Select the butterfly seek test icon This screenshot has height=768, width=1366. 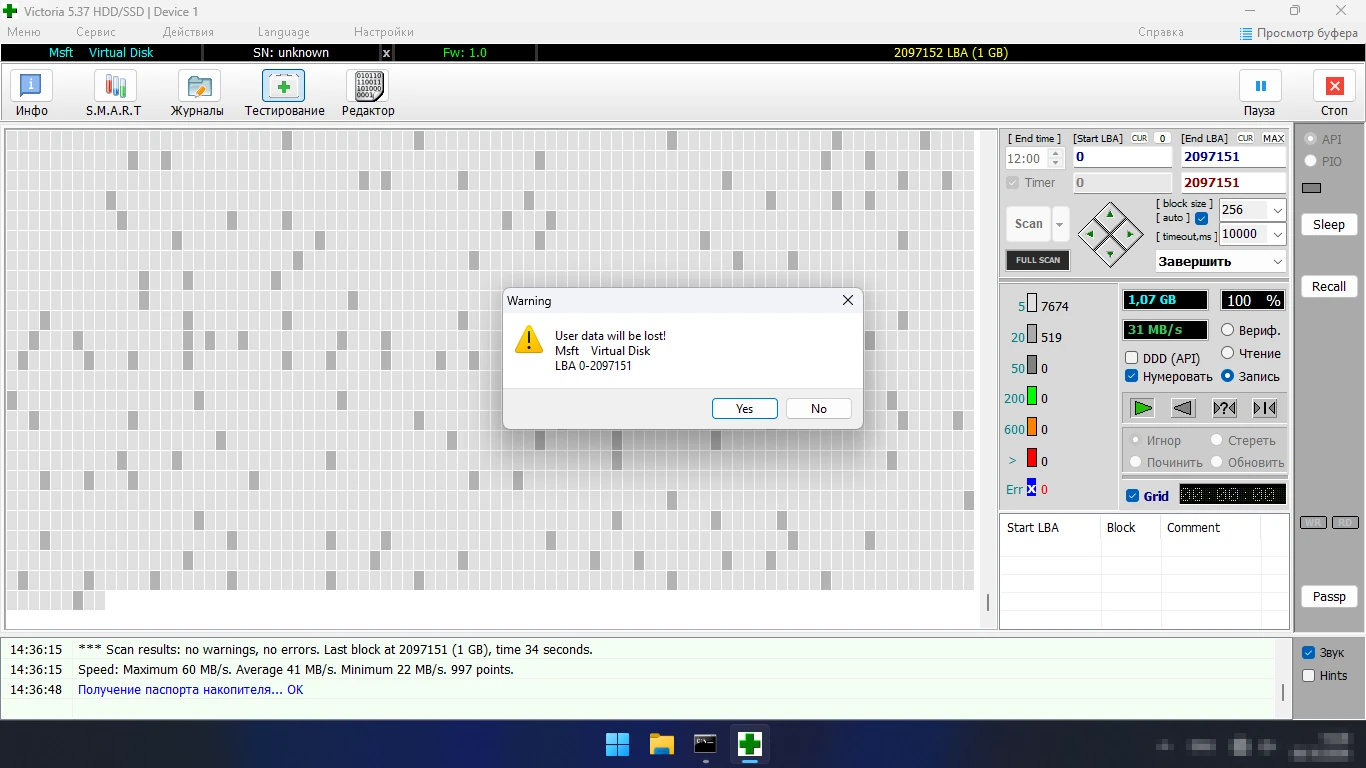click(x=1264, y=407)
